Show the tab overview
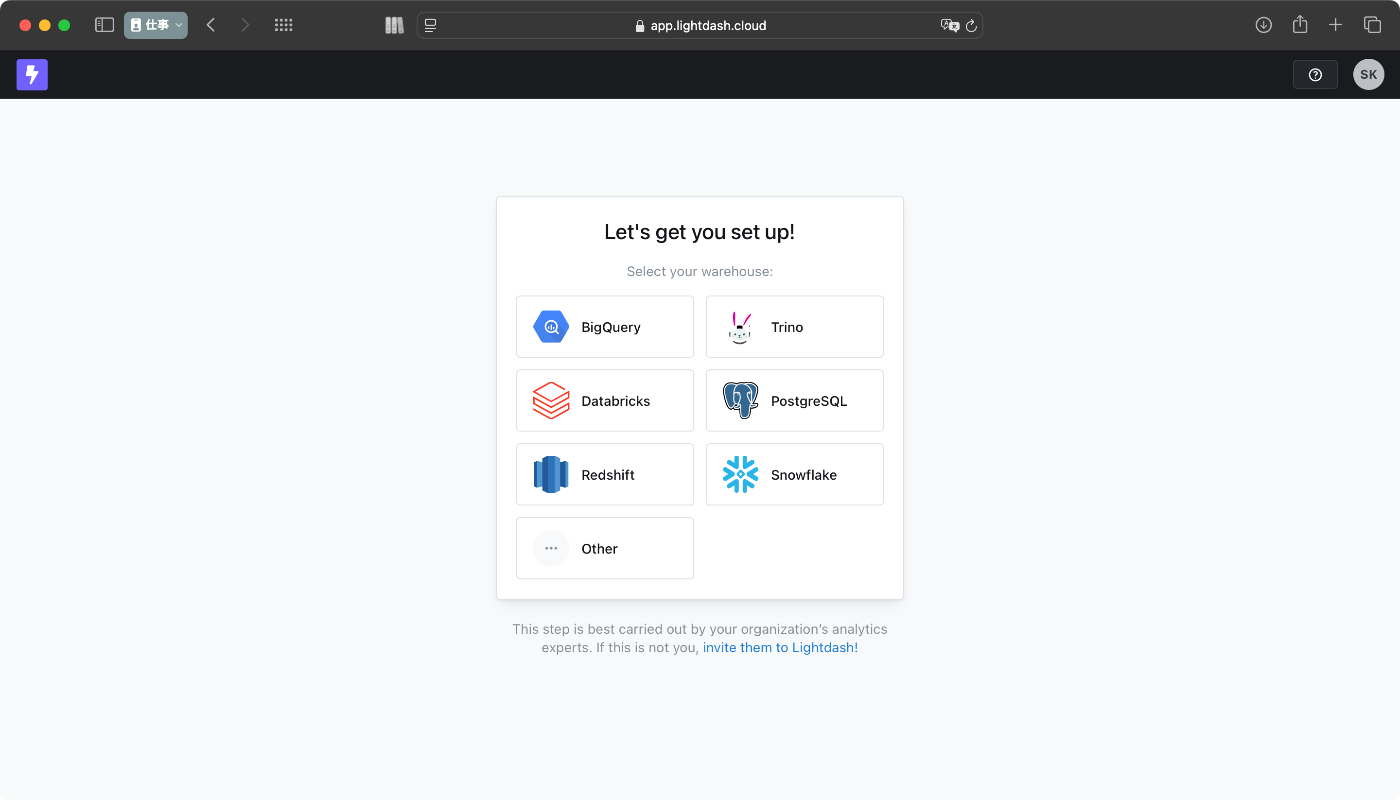1400x800 pixels. 1372,25
